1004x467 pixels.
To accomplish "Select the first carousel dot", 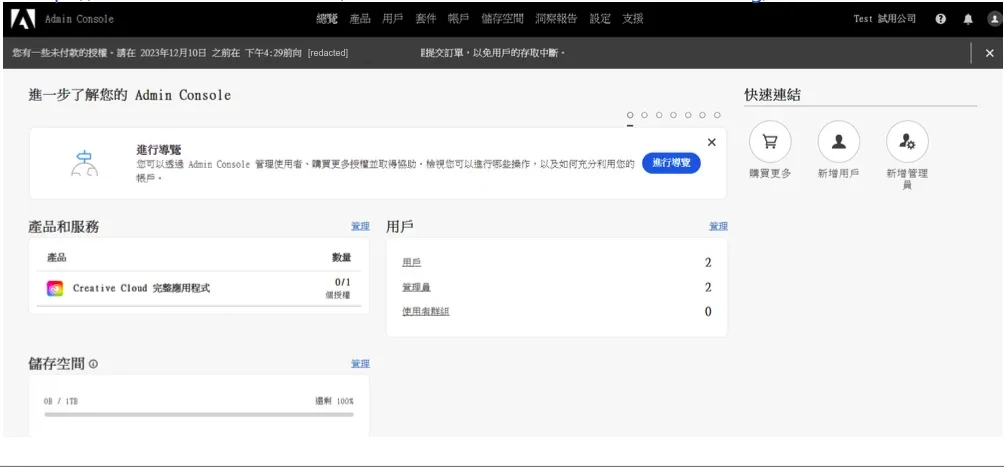I will (630, 115).
